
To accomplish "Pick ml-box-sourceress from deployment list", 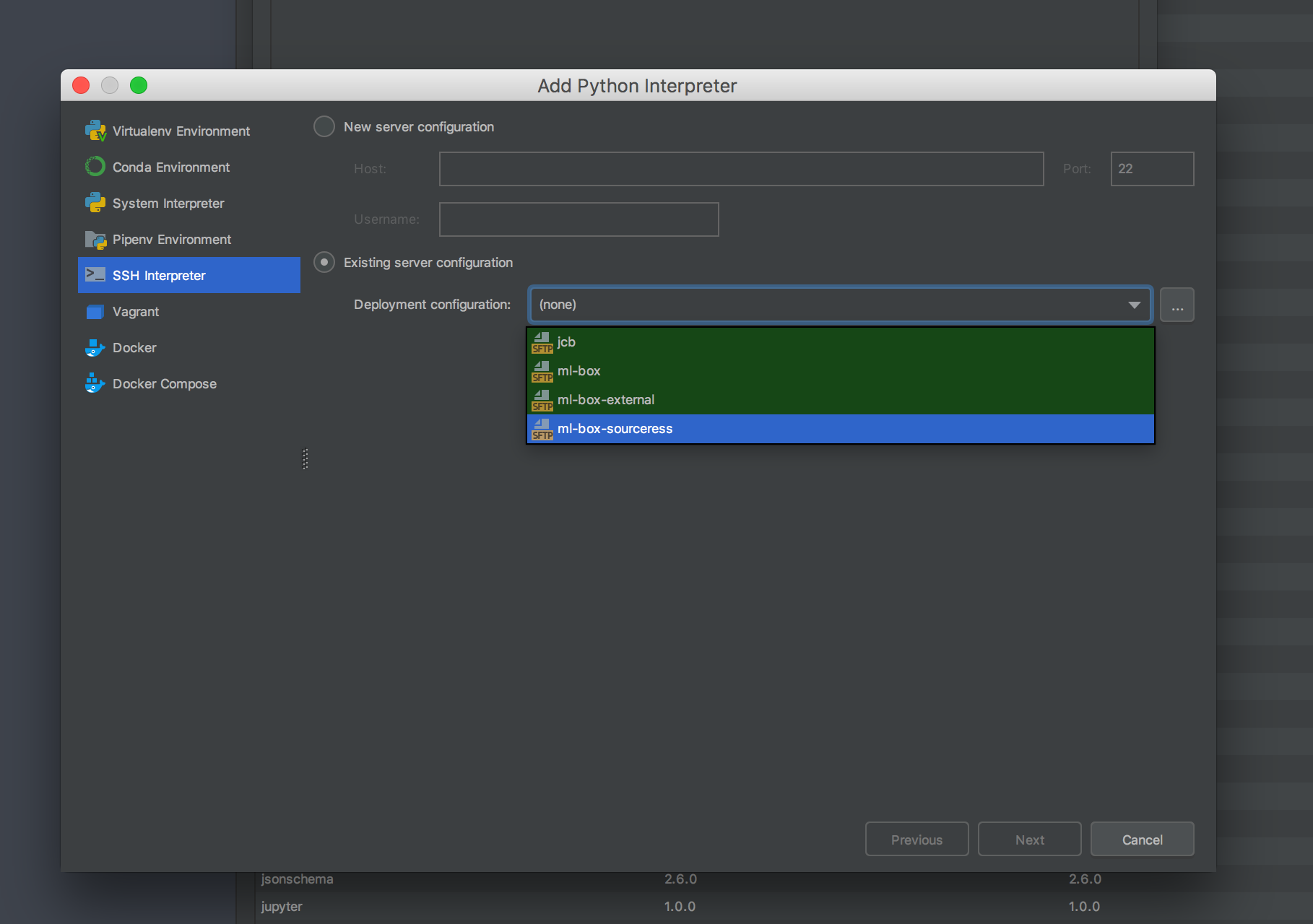I will coord(841,429).
